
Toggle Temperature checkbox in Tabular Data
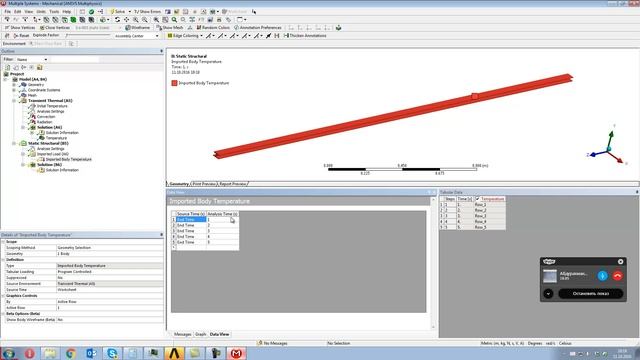click(478, 199)
